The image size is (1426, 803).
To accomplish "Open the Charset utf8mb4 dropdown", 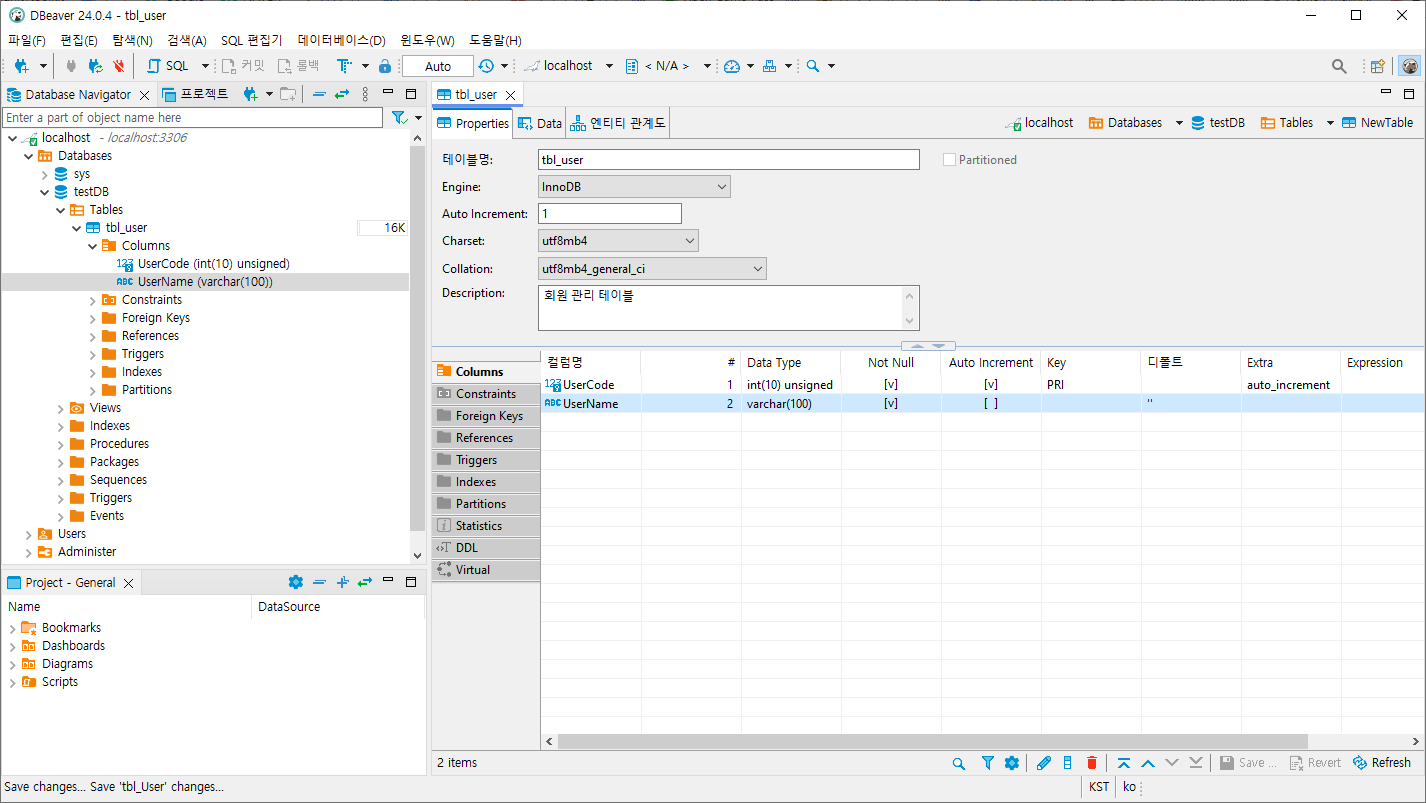I will point(618,241).
